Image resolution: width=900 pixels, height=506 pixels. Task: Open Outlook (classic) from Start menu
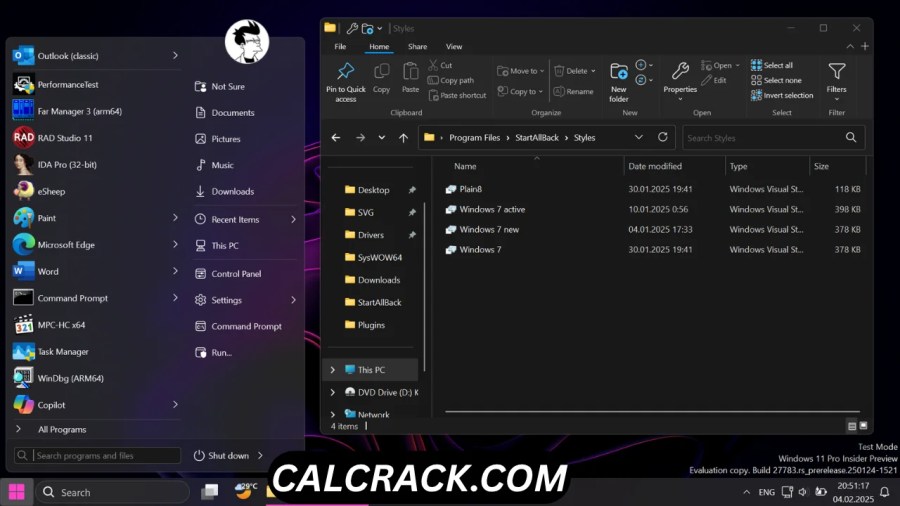click(x=96, y=56)
